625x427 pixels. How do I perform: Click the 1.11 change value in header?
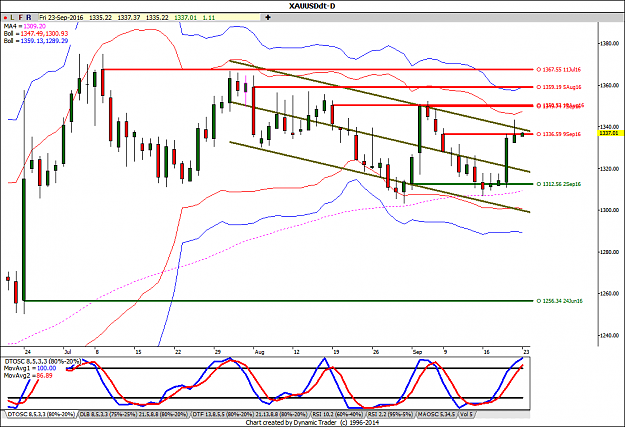pyautogui.click(x=208, y=18)
